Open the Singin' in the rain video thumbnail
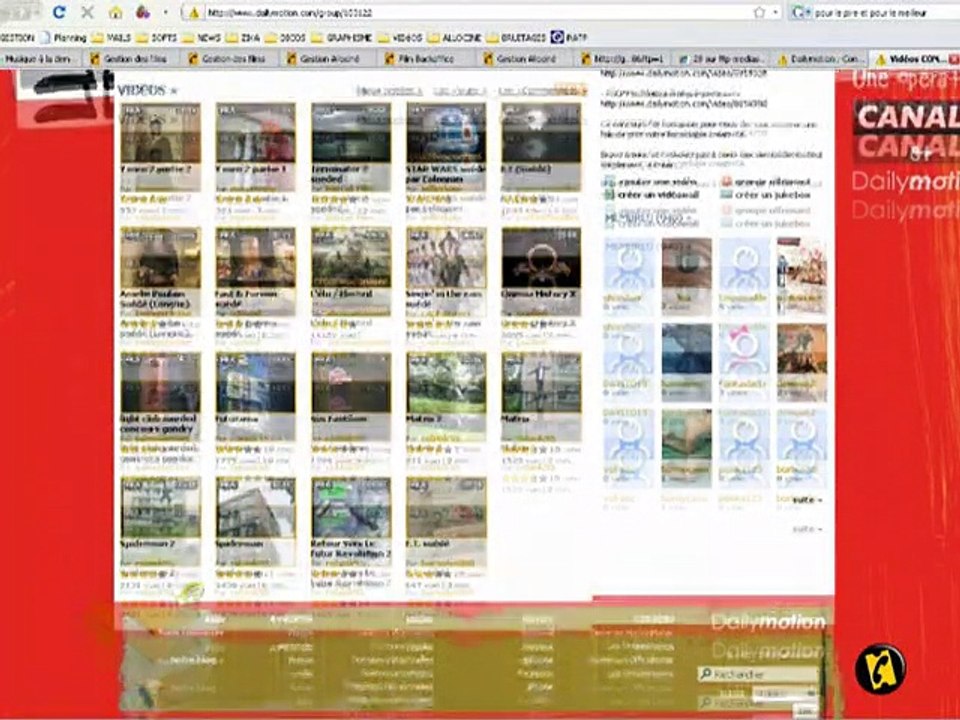The image size is (960, 720). [446, 258]
